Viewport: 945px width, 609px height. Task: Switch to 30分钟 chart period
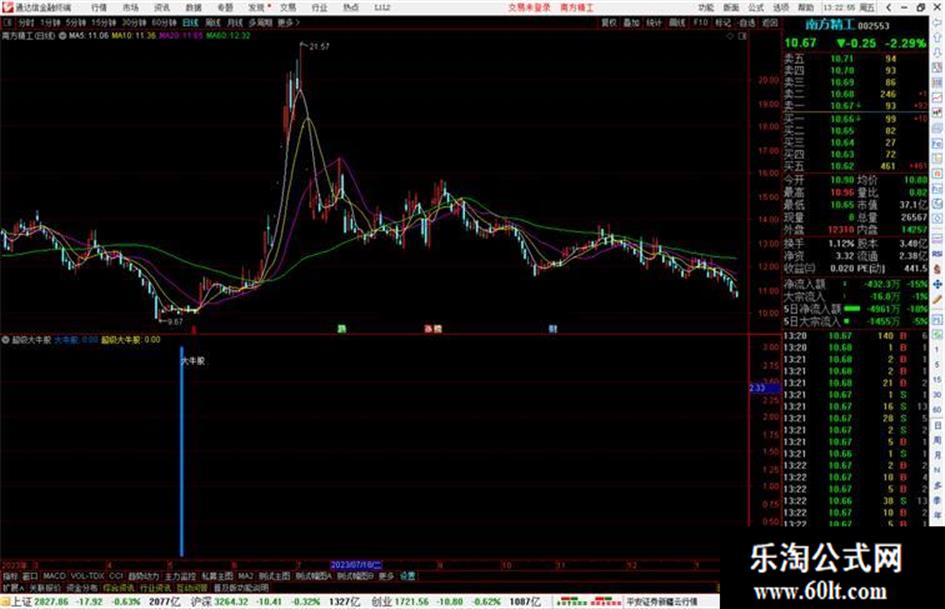point(134,22)
